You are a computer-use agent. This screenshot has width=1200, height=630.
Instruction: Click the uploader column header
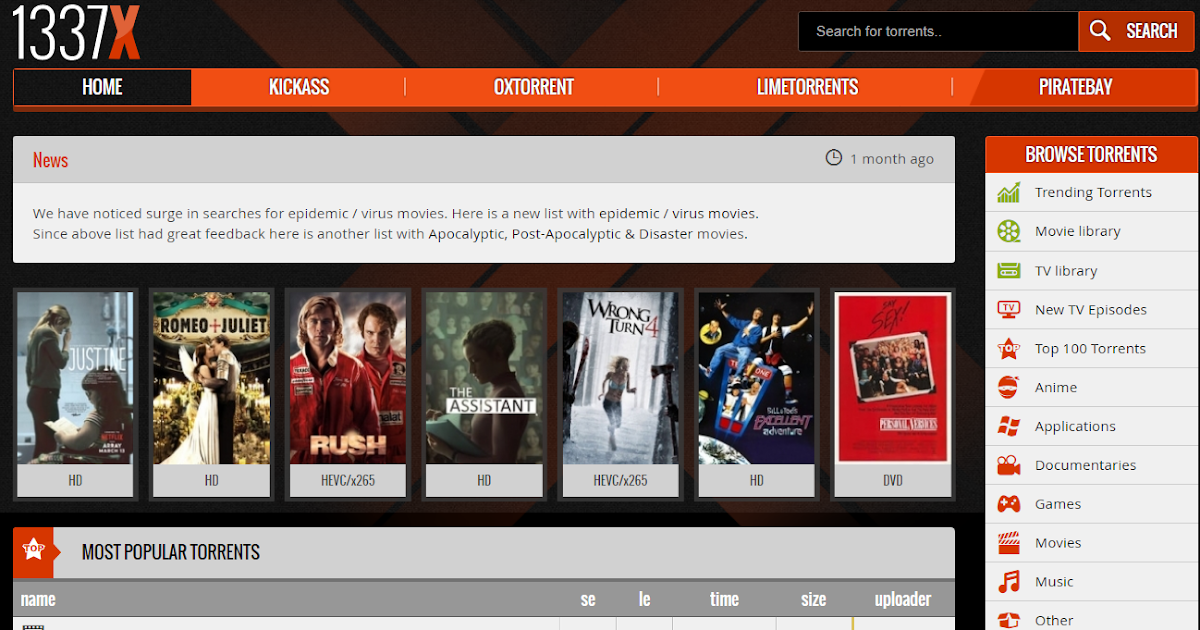coord(903,599)
